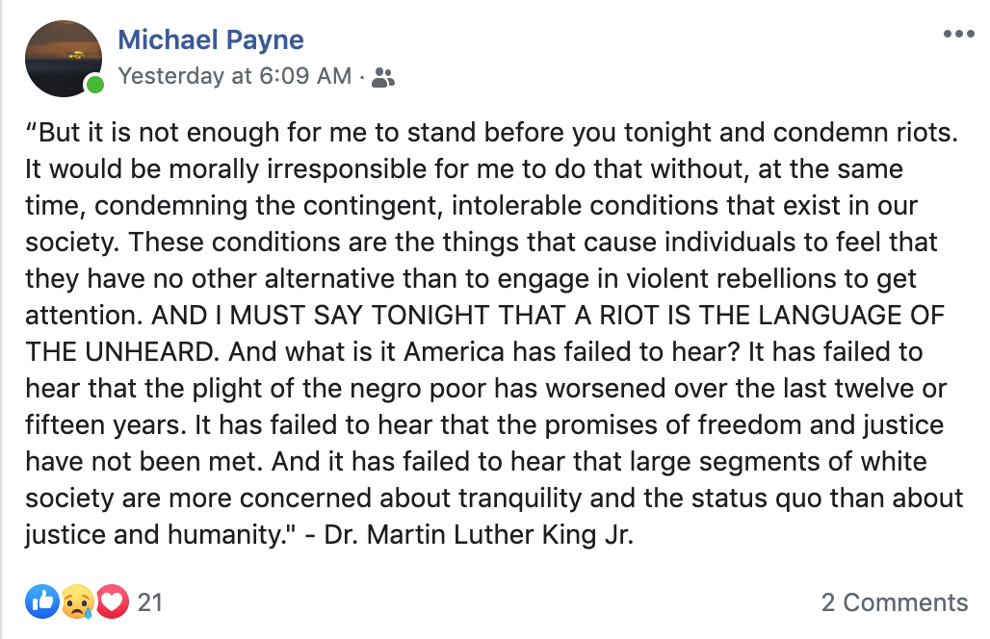Click the words "violent rebellions" in the post
990x639 pixels.
[715, 278]
